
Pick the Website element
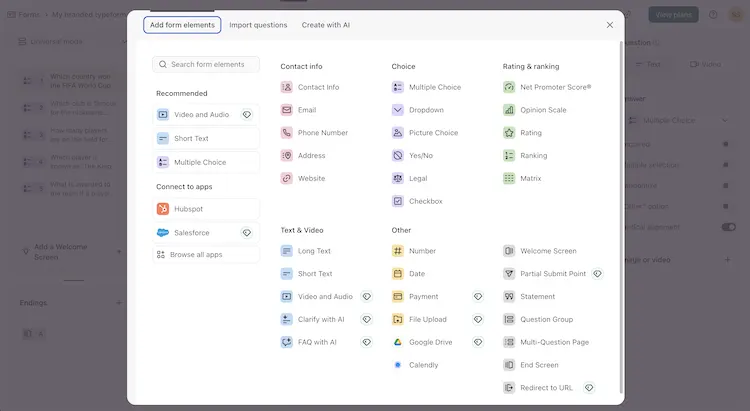click(x=303, y=178)
